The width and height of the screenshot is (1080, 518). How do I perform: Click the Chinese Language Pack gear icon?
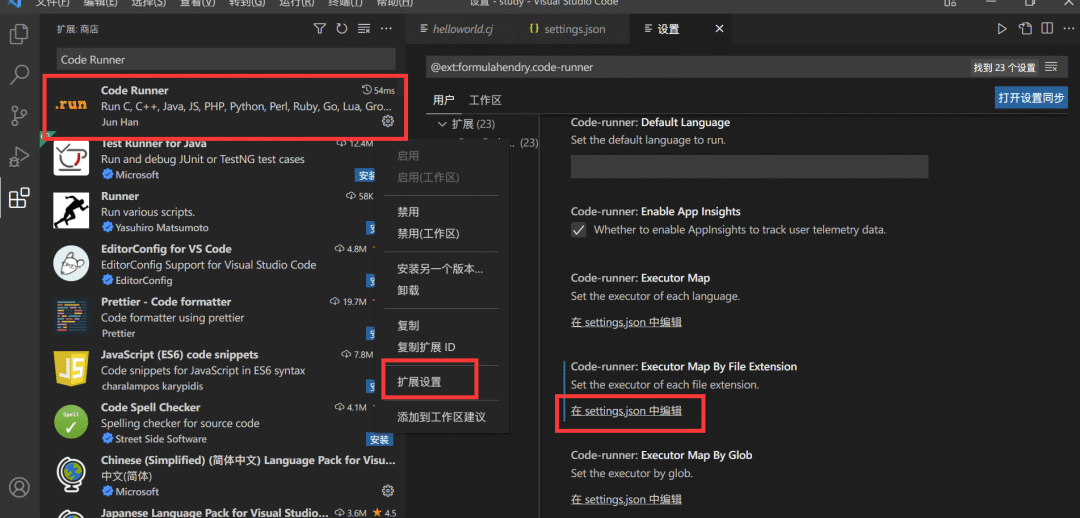click(x=388, y=490)
